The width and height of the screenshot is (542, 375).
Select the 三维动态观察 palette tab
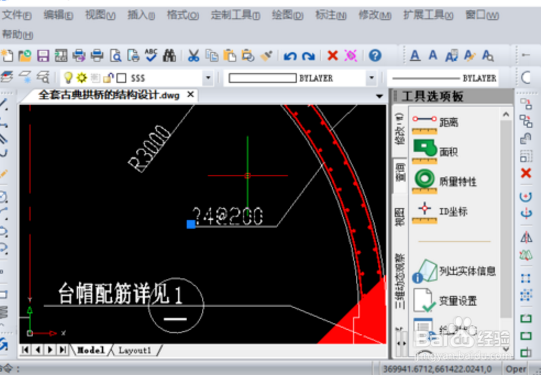tap(400, 281)
